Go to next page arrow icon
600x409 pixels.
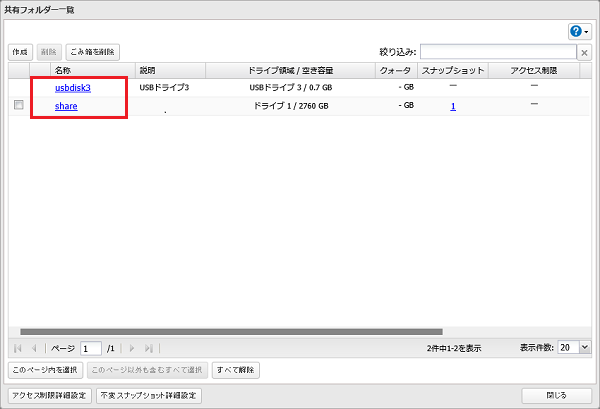[x=132, y=348]
